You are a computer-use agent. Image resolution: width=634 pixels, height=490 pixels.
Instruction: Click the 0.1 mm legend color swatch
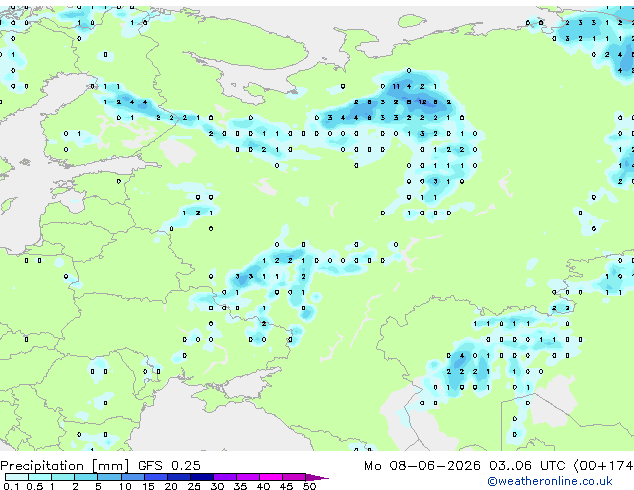click(x=16, y=477)
